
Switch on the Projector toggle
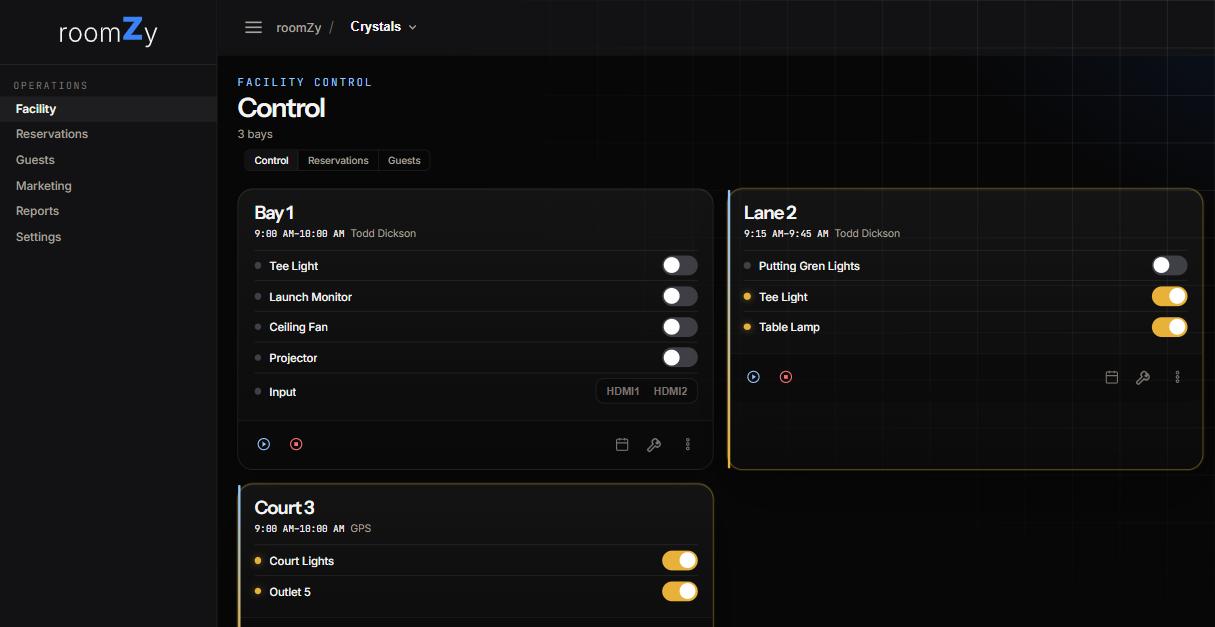tap(680, 357)
